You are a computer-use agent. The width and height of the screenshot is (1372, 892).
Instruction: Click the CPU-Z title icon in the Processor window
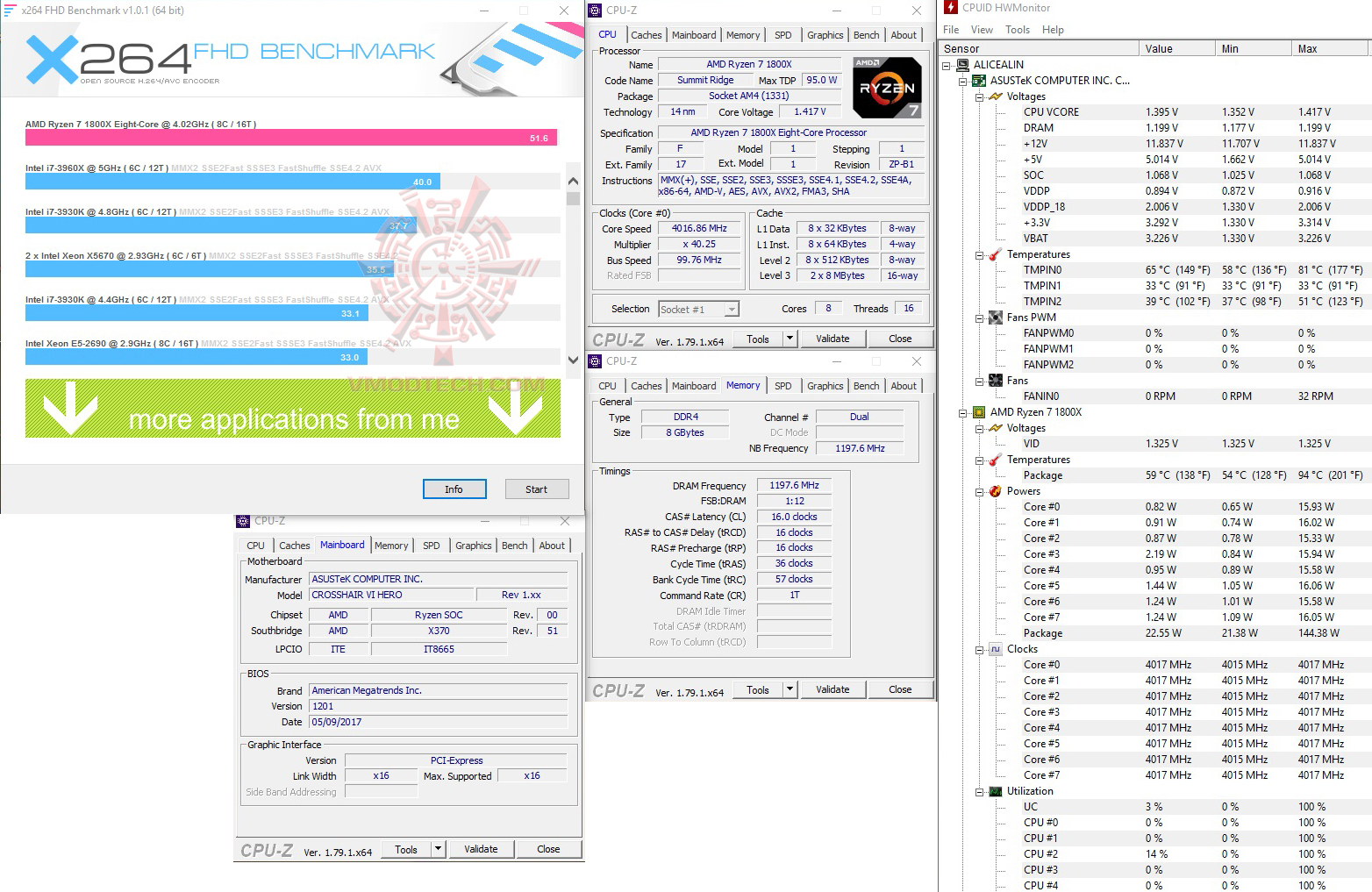(595, 11)
